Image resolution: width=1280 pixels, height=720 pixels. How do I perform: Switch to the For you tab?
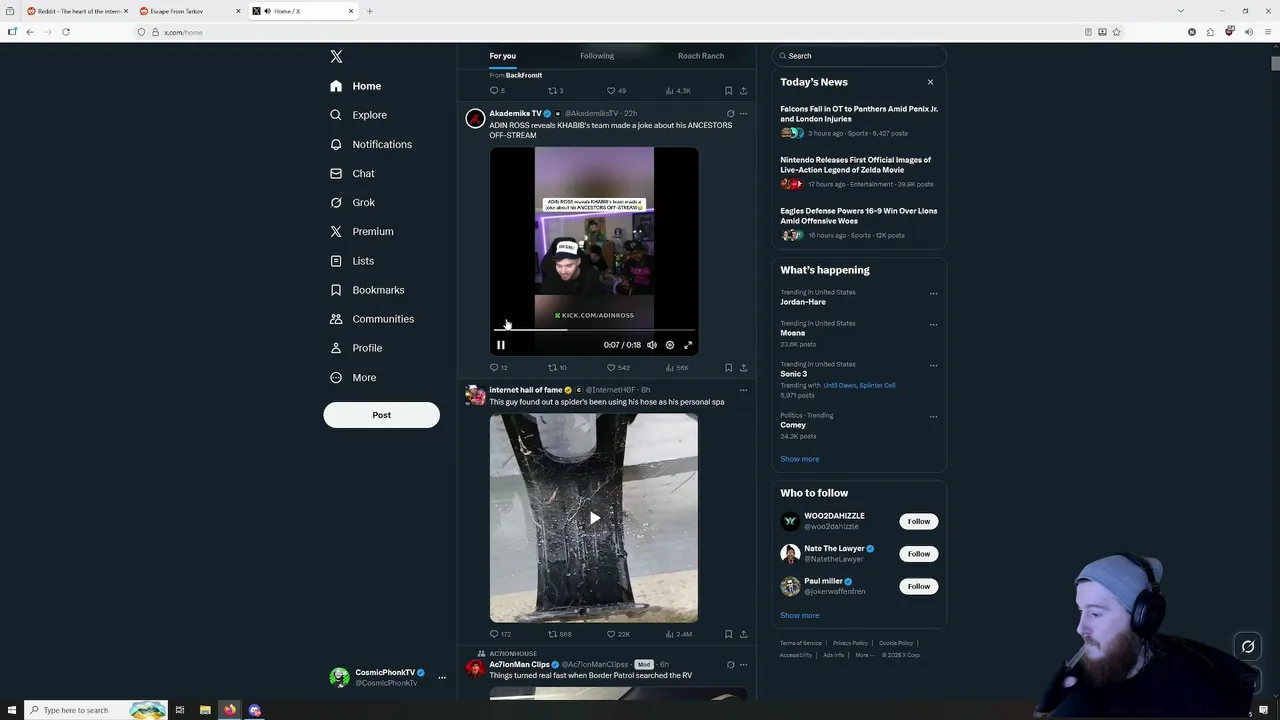pyautogui.click(x=502, y=56)
